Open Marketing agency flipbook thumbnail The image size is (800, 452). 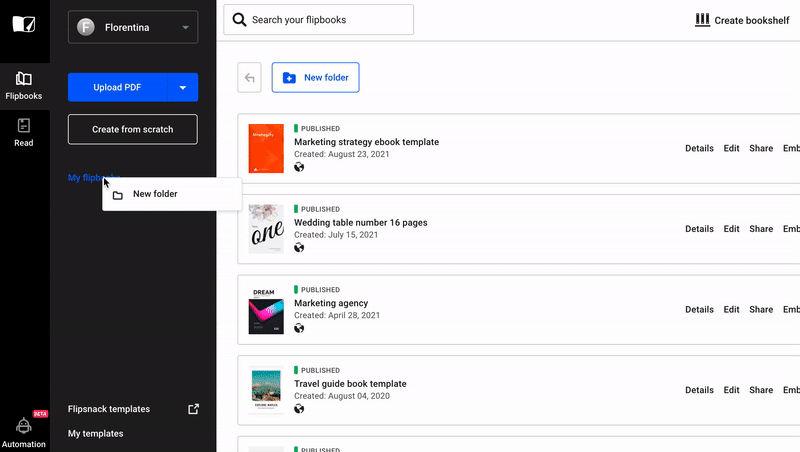(x=266, y=310)
